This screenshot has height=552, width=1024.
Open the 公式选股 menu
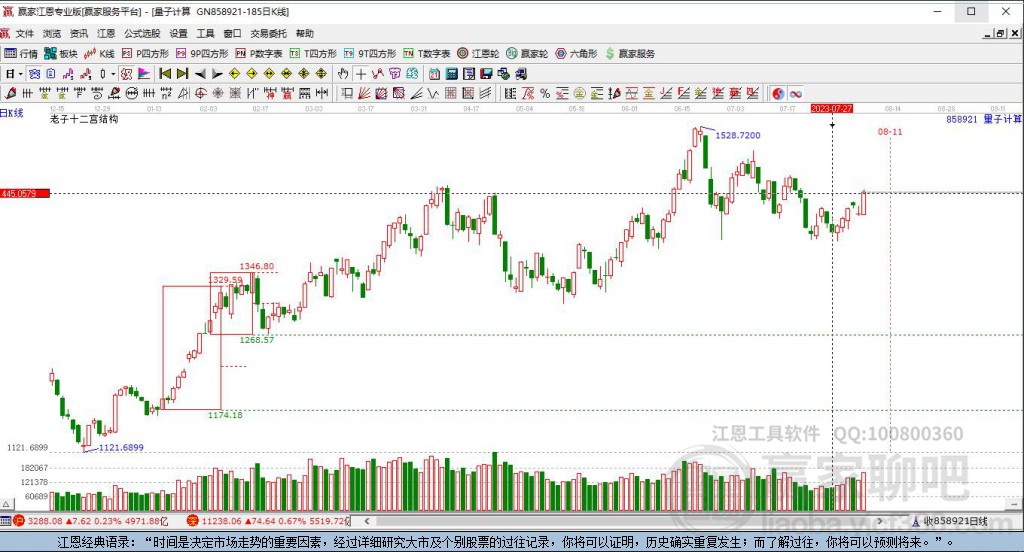pyautogui.click(x=142, y=33)
